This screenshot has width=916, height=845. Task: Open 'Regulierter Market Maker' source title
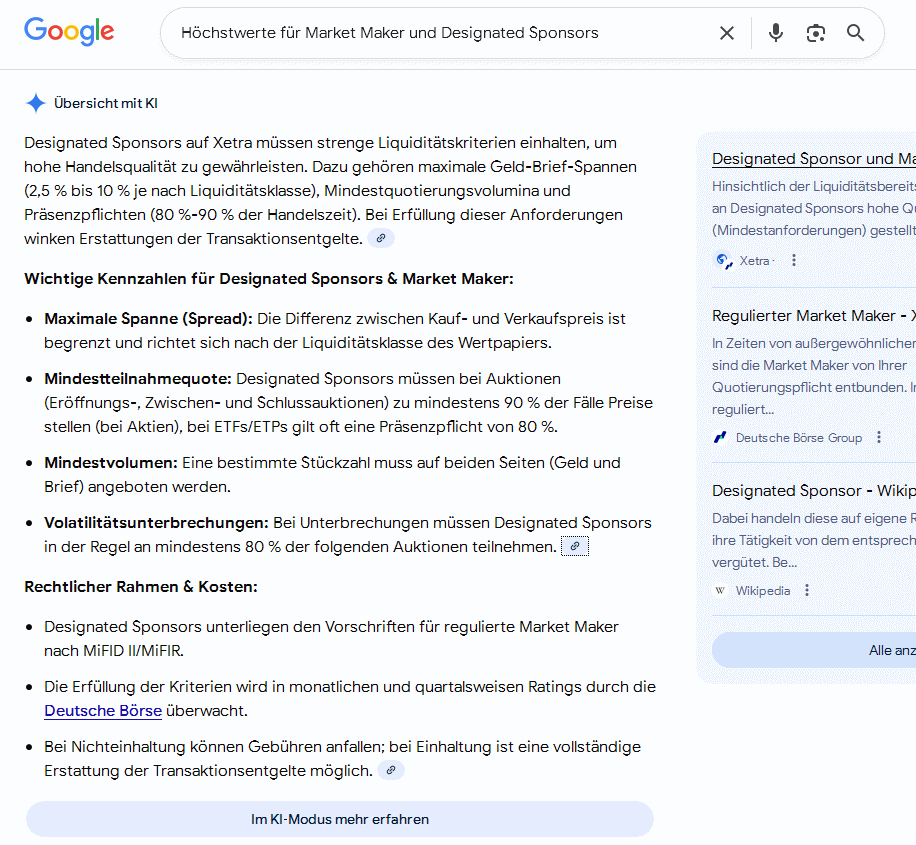[814, 316]
